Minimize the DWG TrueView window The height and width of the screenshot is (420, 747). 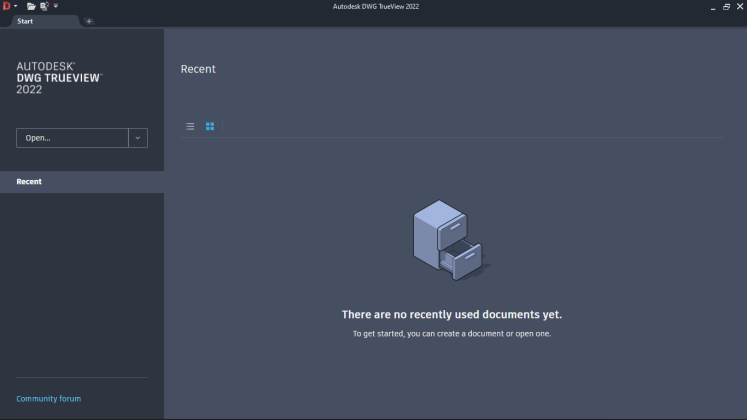click(713, 7)
